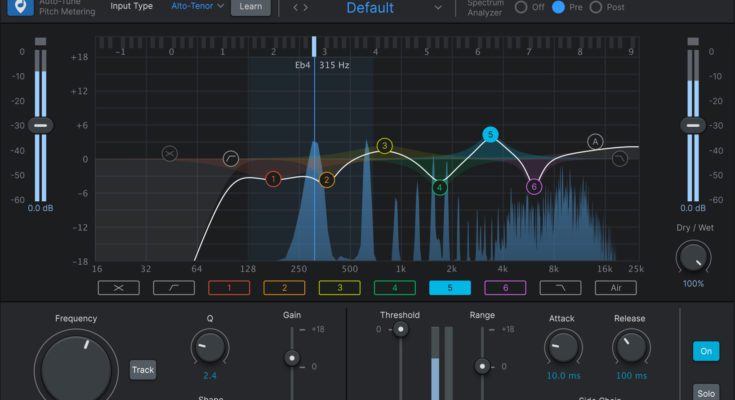Click the Track button near Frequency

pos(143,370)
